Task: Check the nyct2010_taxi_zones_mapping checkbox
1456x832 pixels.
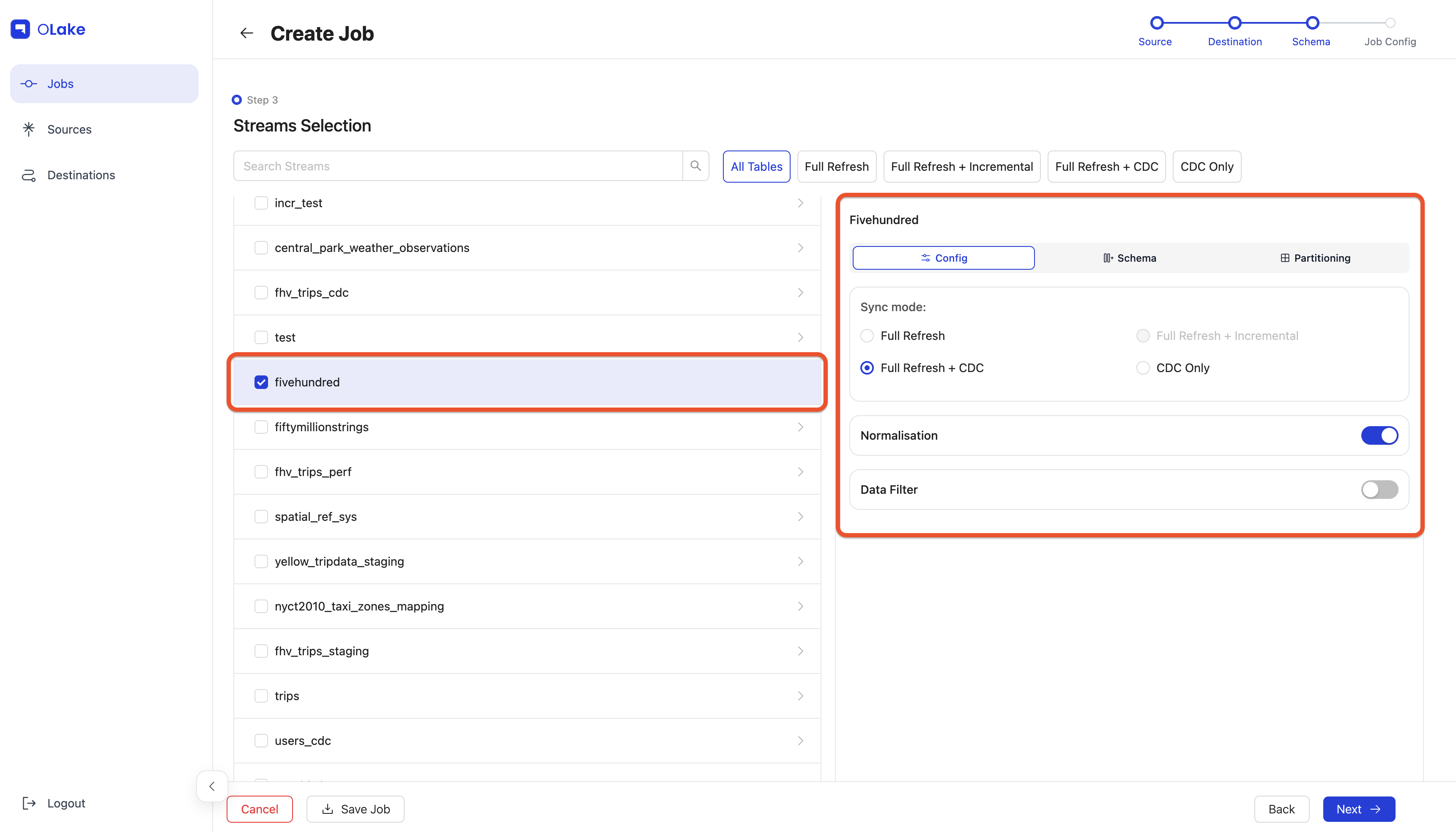Action: point(261,606)
